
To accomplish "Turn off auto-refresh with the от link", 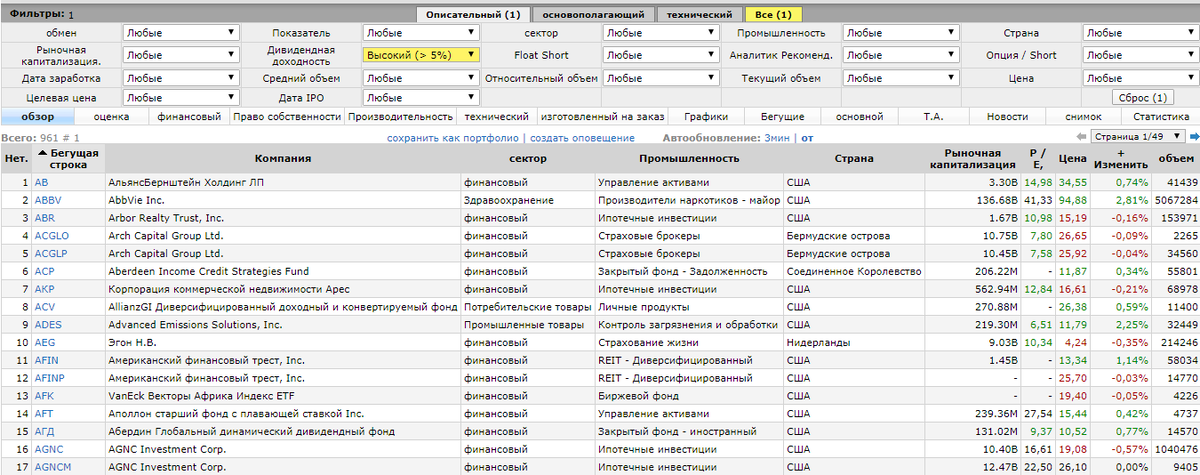I will (x=807, y=138).
